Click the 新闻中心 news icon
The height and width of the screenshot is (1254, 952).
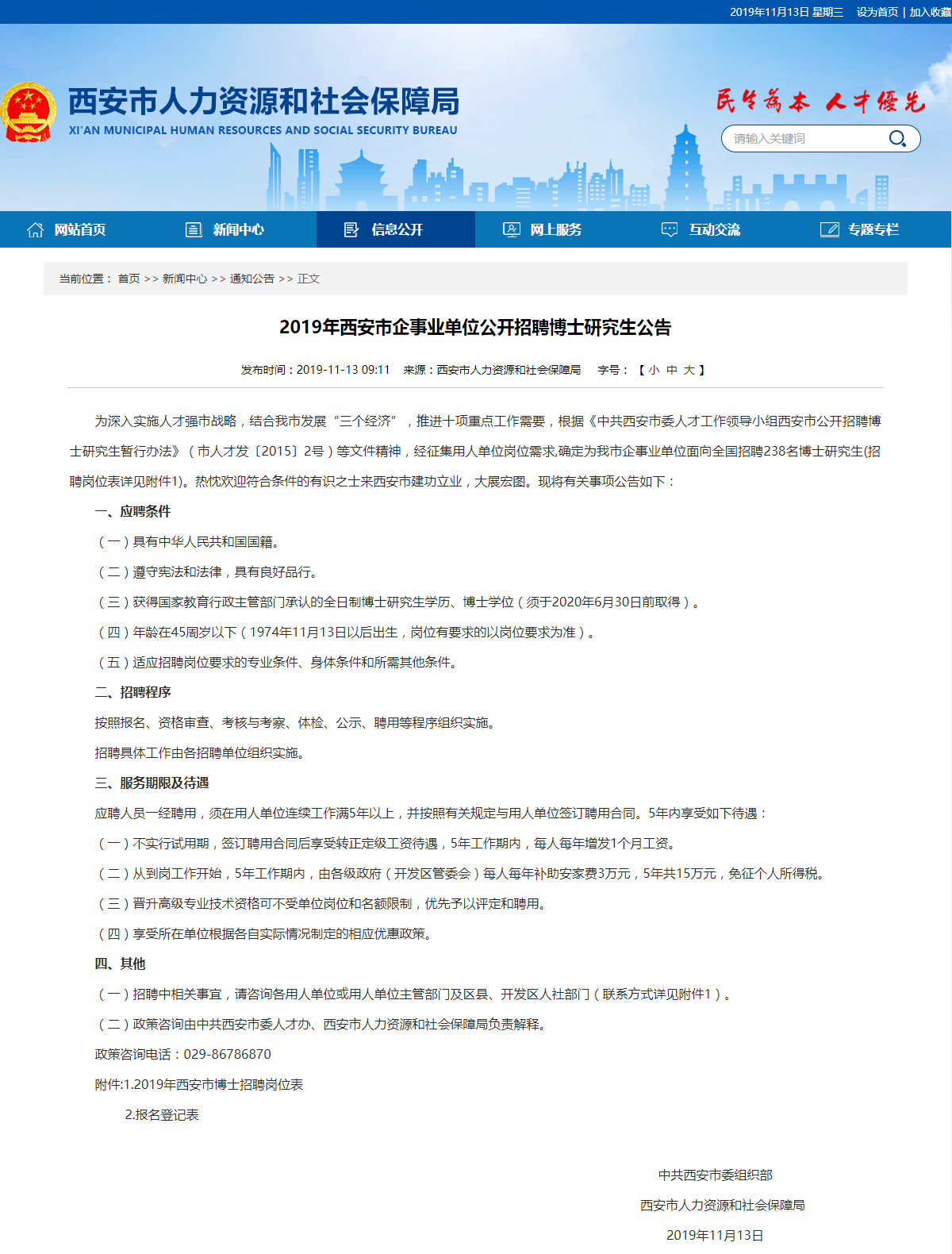pyautogui.click(x=194, y=229)
